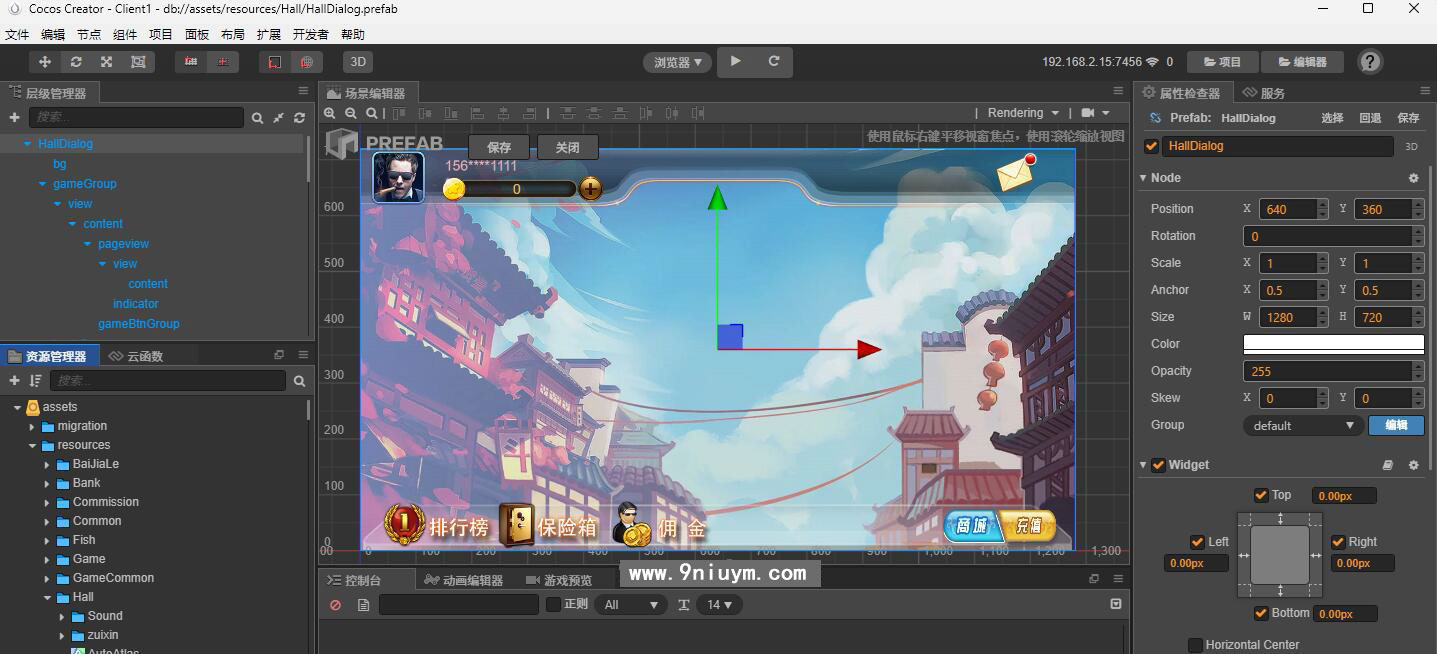
Task: Uncheck the Widget Top alignment checkbox
Action: (1261, 495)
